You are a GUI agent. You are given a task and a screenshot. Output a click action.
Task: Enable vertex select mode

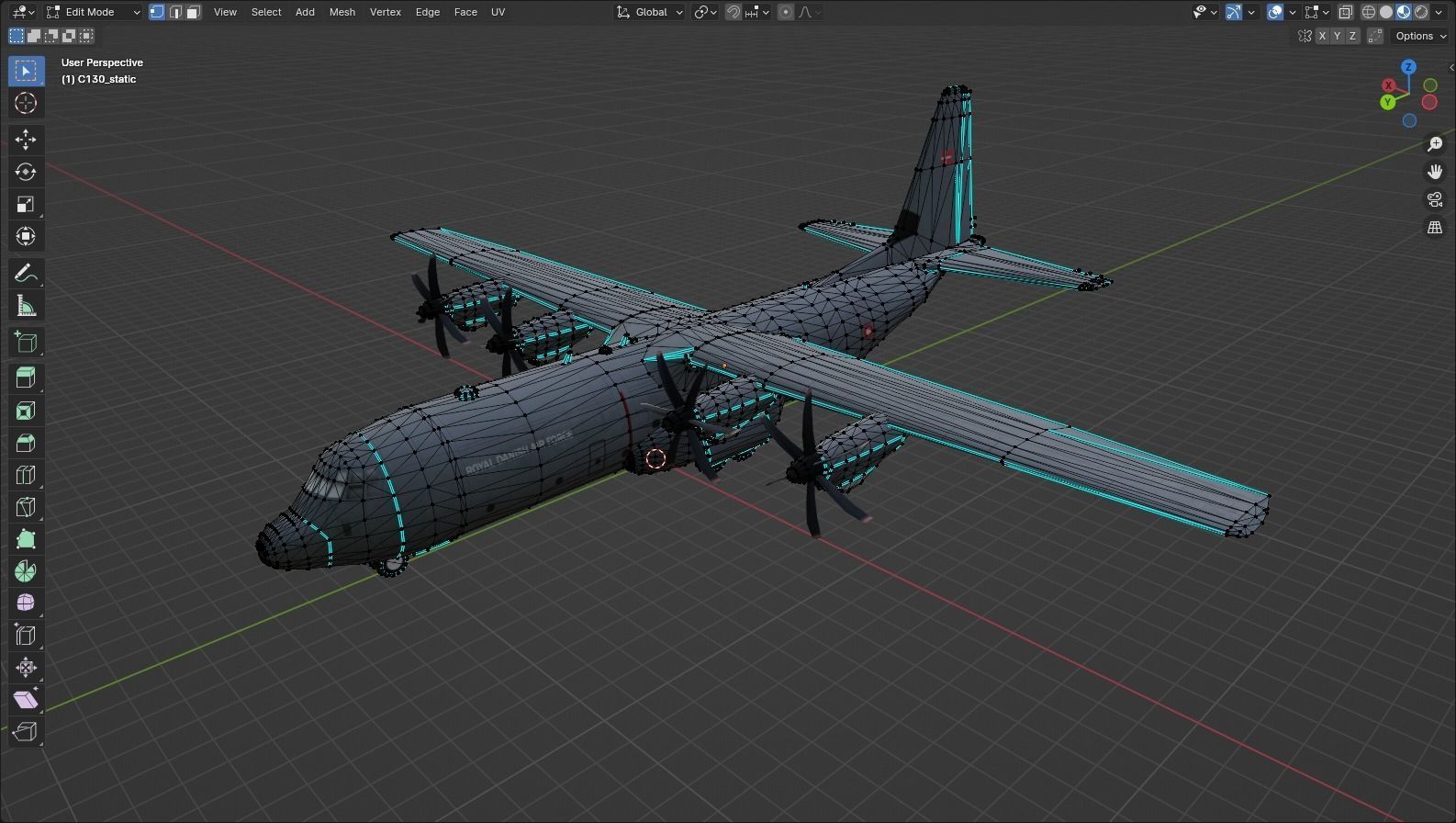pyautogui.click(x=157, y=12)
